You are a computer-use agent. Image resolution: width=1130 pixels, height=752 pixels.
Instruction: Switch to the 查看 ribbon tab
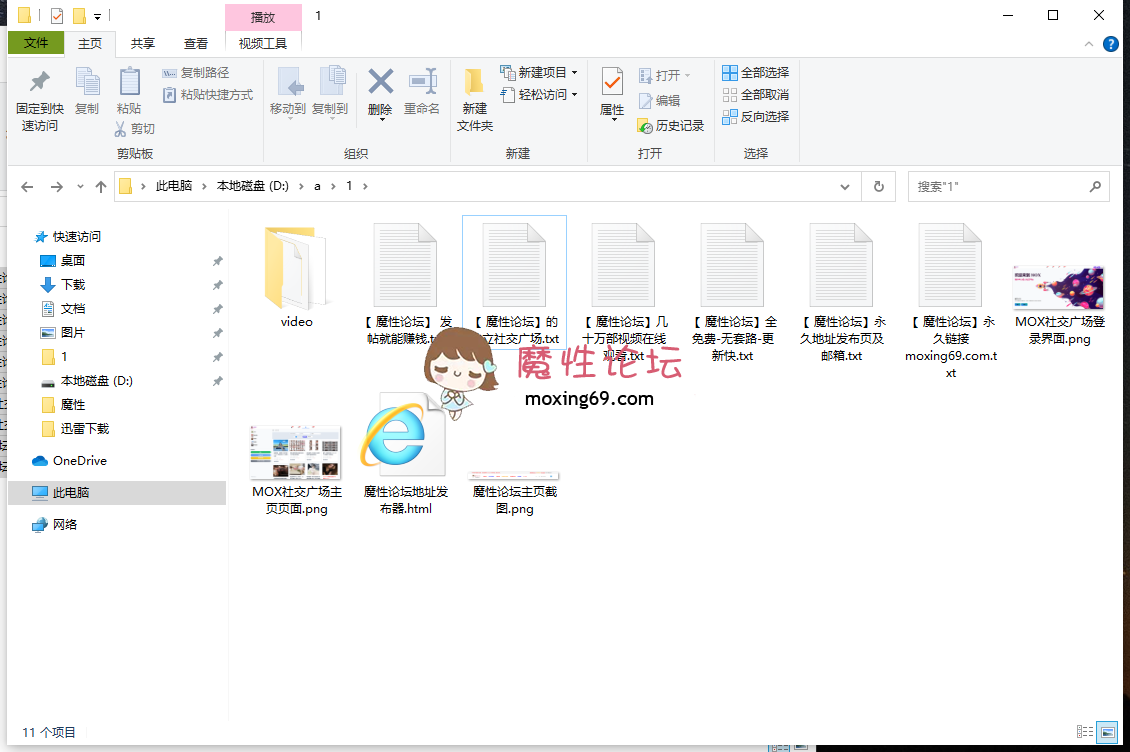[195, 43]
